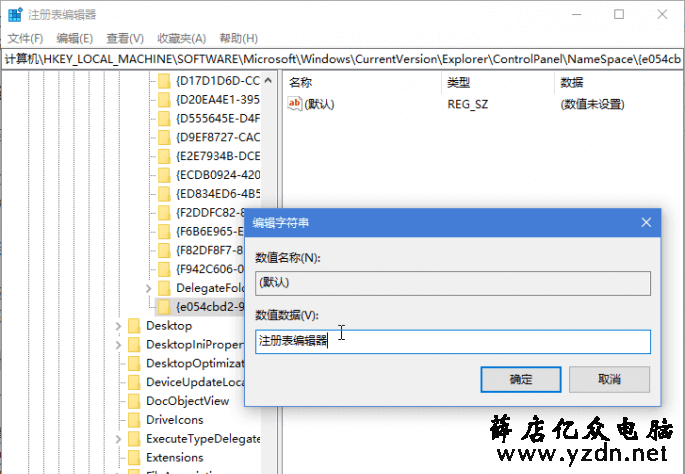The height and width of the screenshot is (474, 685).
Task: Click the Registry Editor title bar icon
Action: (x=15, y=14)
